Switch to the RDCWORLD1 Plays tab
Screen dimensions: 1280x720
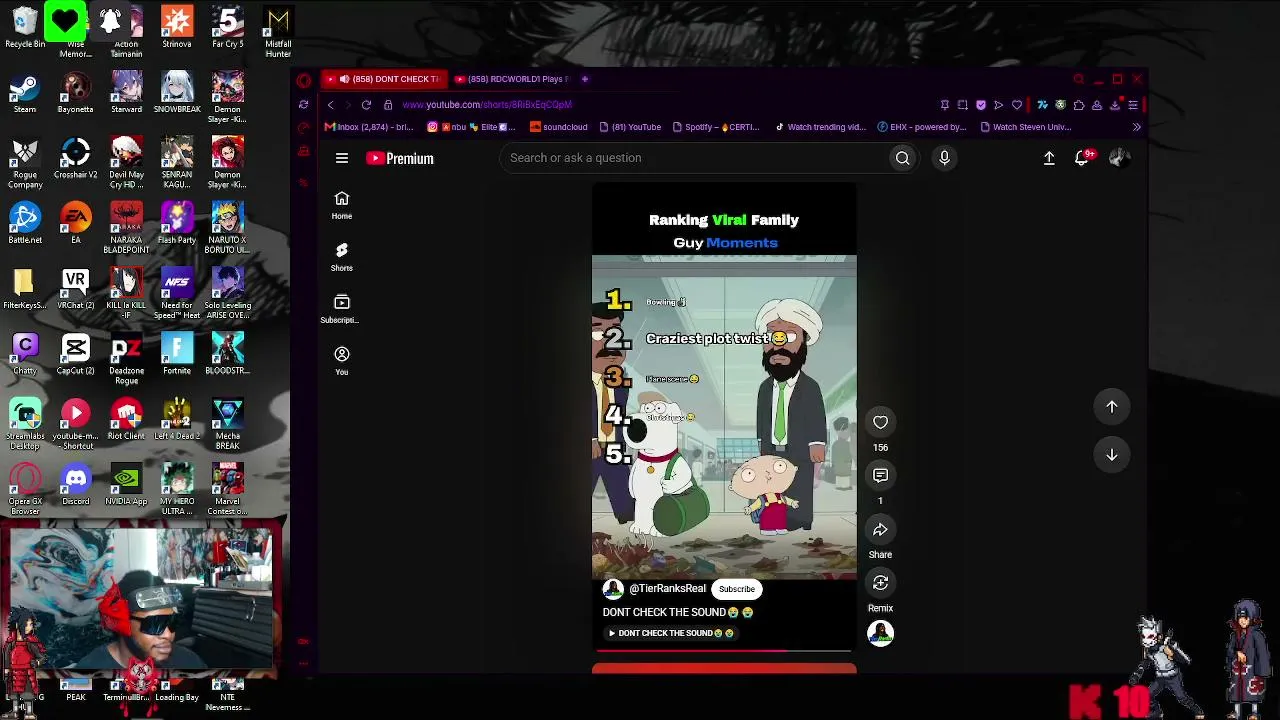(x=510, y=79)
